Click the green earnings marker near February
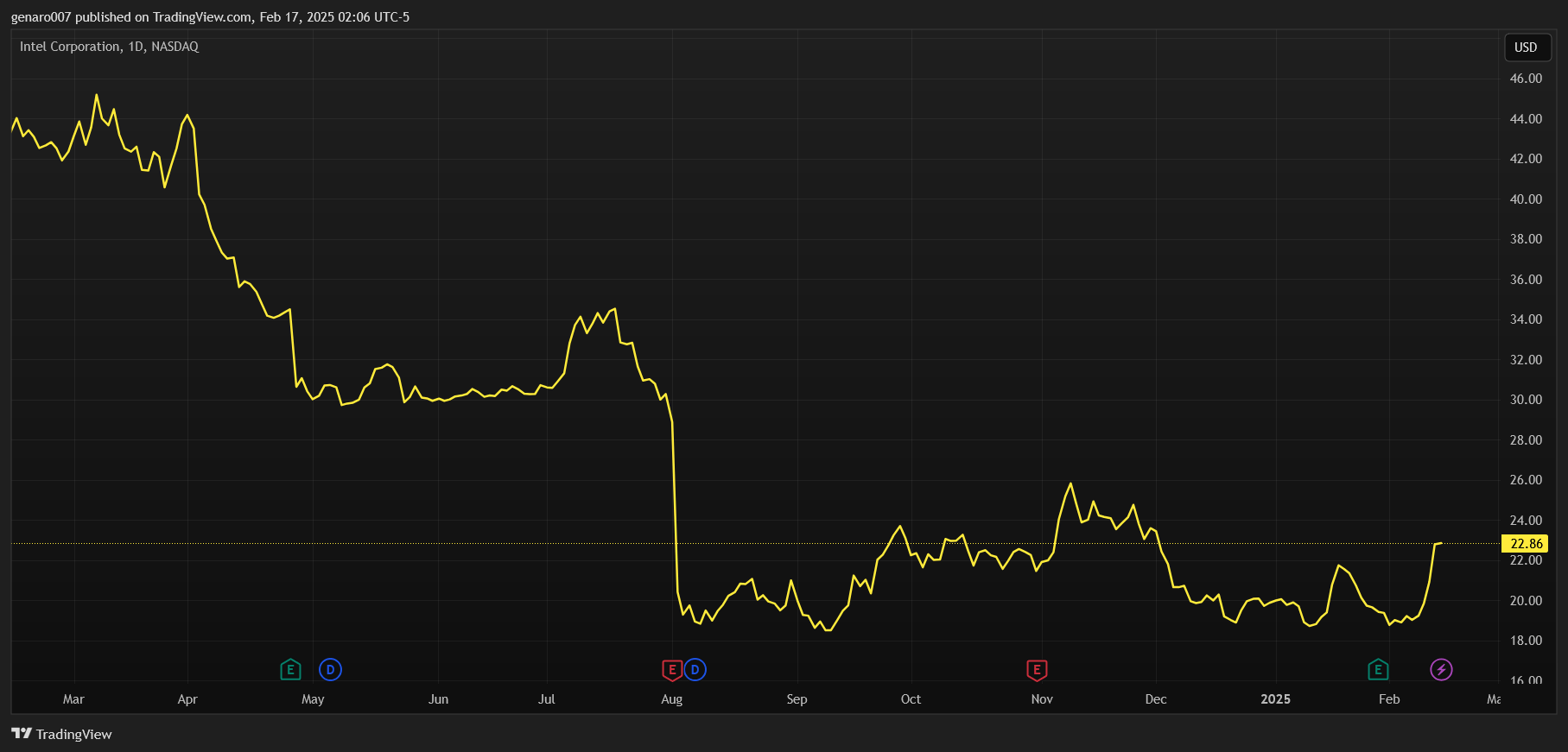The width and height of the screenshot is (1568, 752). pos(1378,669)
